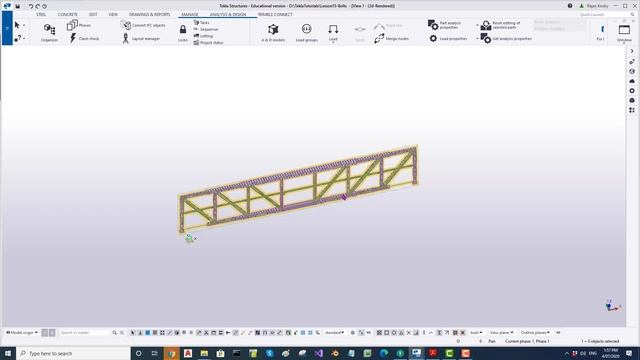Open the undo history clock icon
Screen dimensions: 640x360
click(44, 6)
